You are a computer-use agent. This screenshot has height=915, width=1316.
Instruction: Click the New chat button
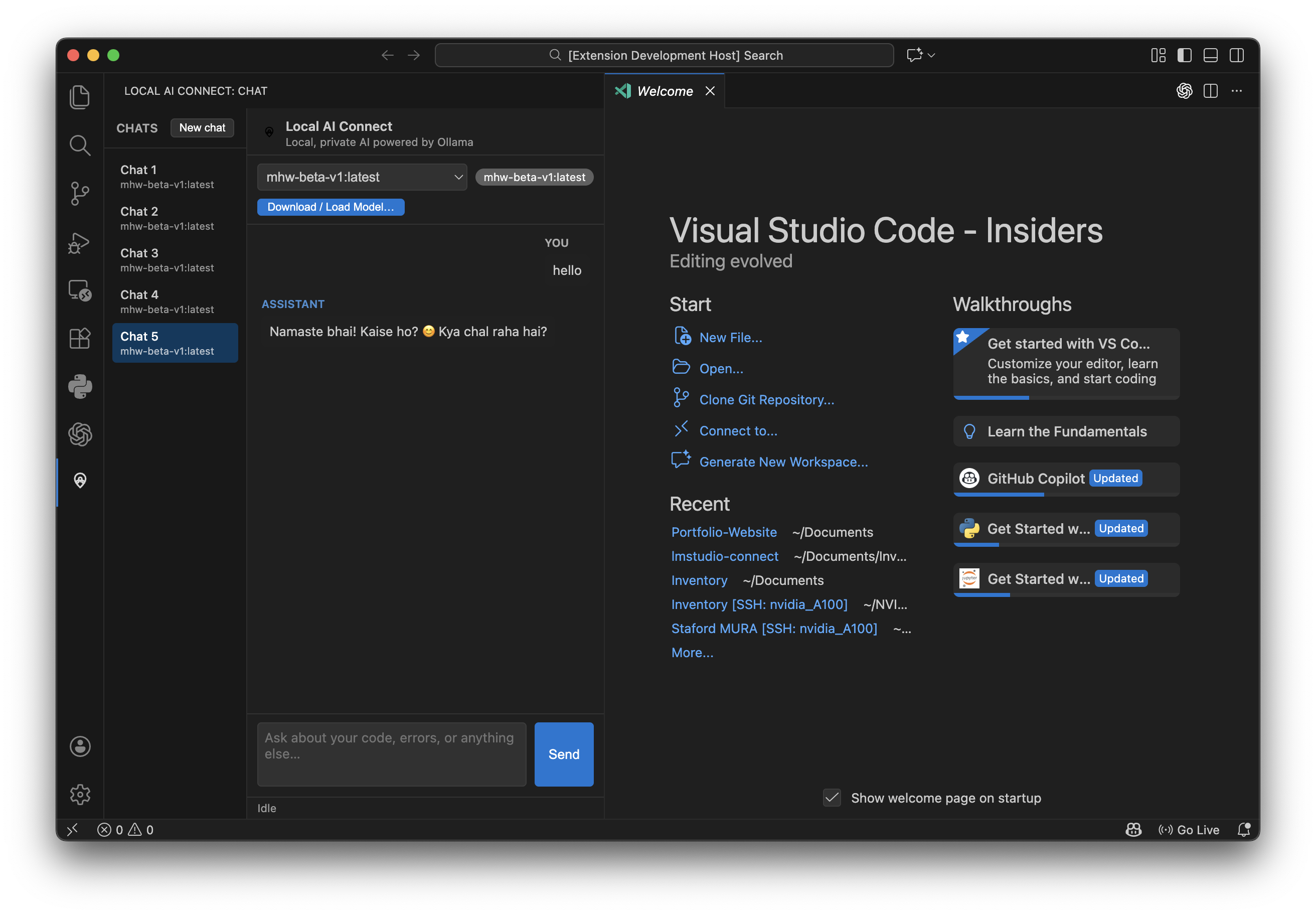(202, 127)
